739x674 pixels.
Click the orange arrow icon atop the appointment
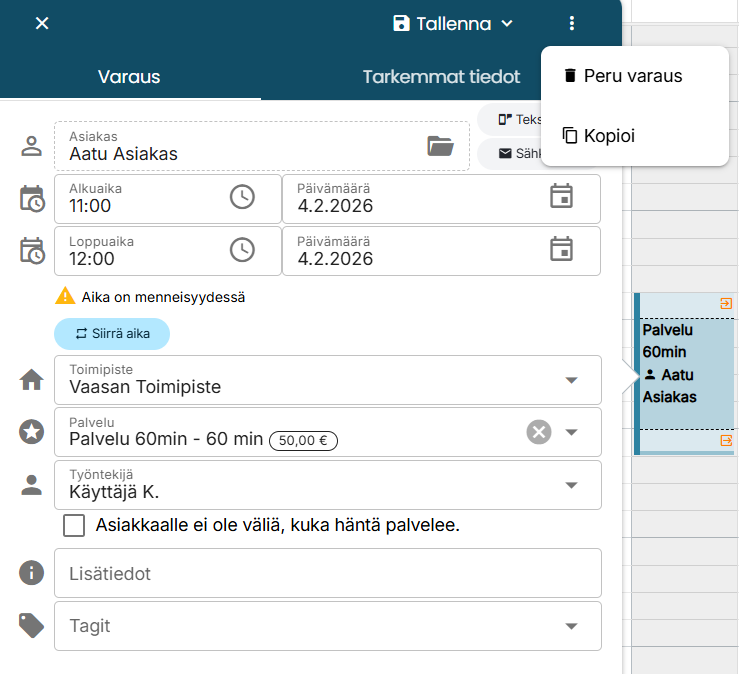[725, 303]
